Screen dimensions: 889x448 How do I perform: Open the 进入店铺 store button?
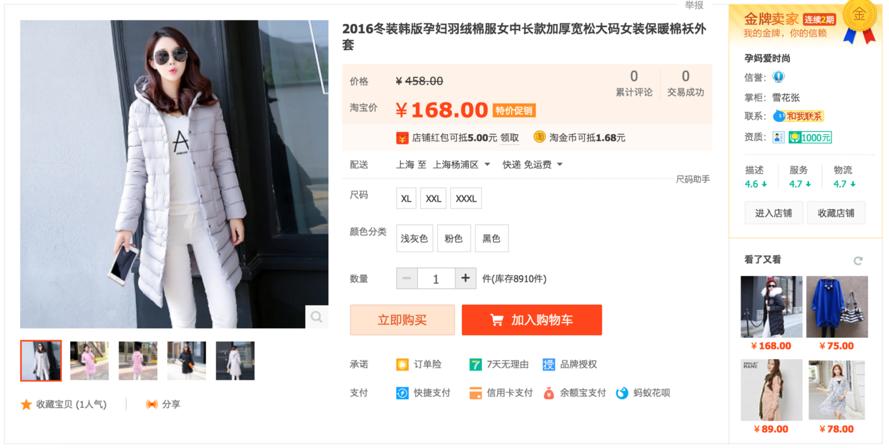pyautogui.click(x=773, y=213)
